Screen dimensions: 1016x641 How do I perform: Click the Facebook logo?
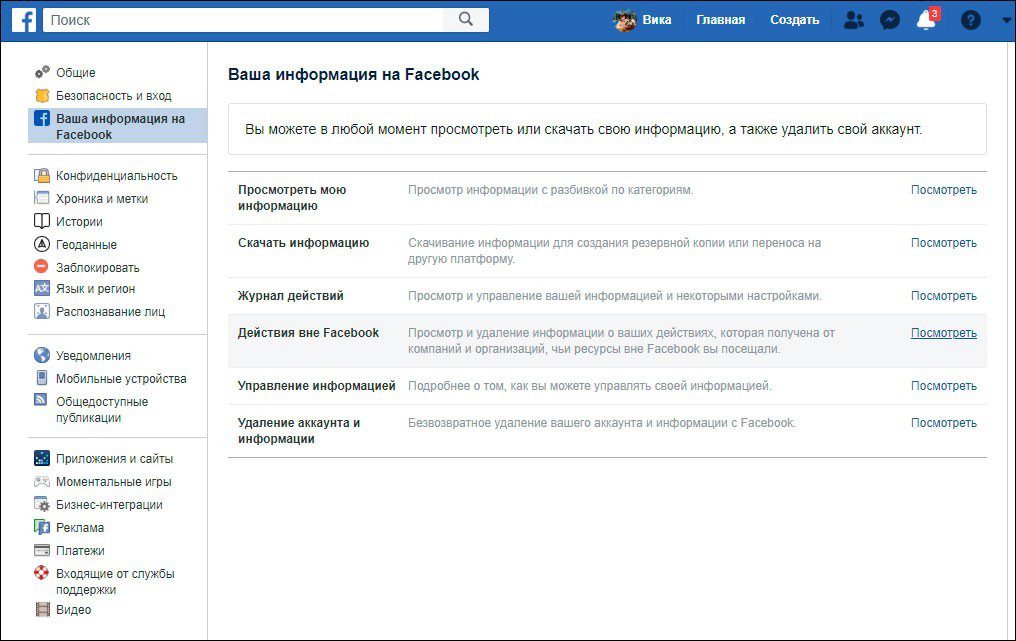click(22, 19)
